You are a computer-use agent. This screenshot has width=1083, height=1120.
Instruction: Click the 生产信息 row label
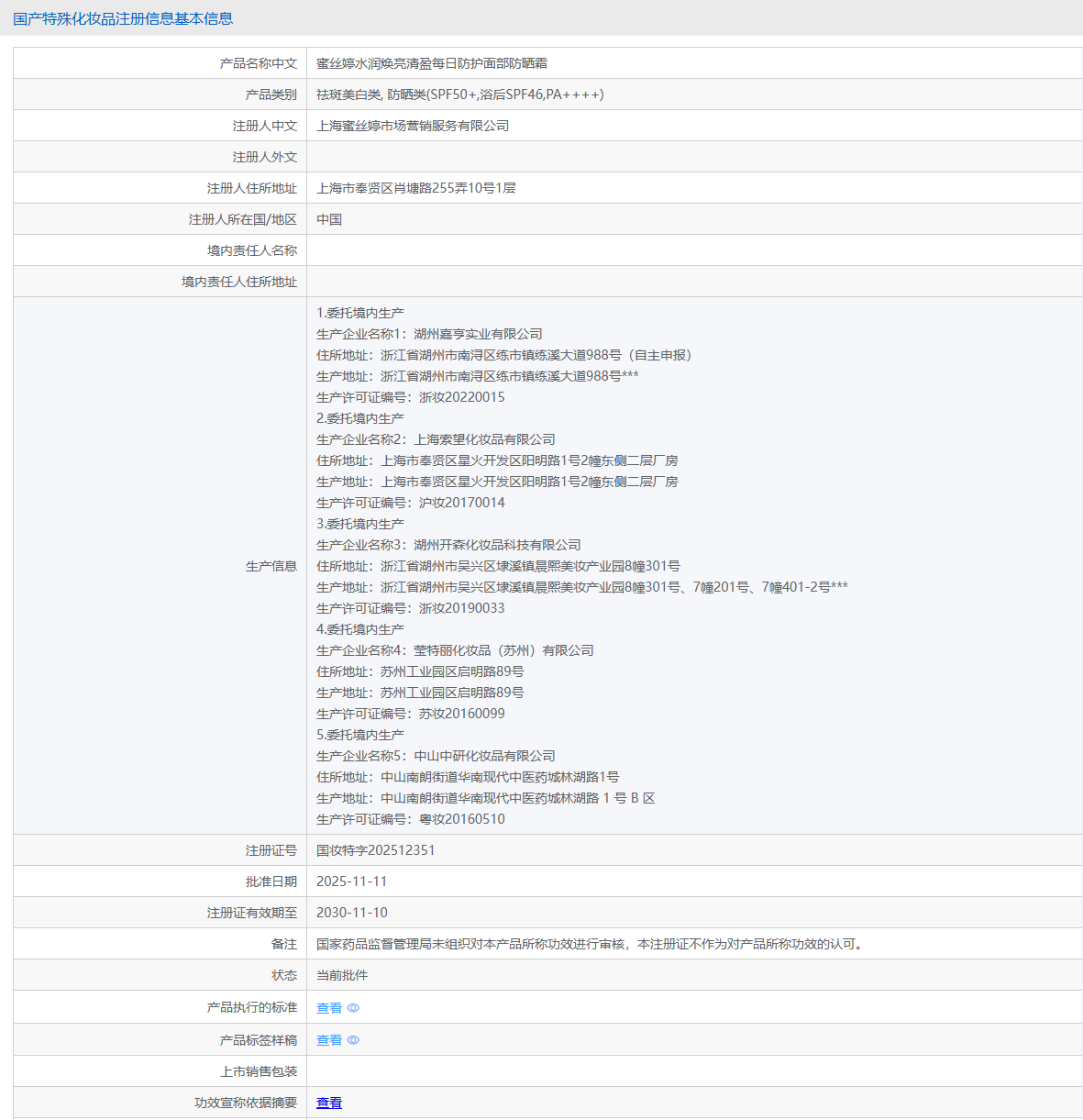point(271,566)
